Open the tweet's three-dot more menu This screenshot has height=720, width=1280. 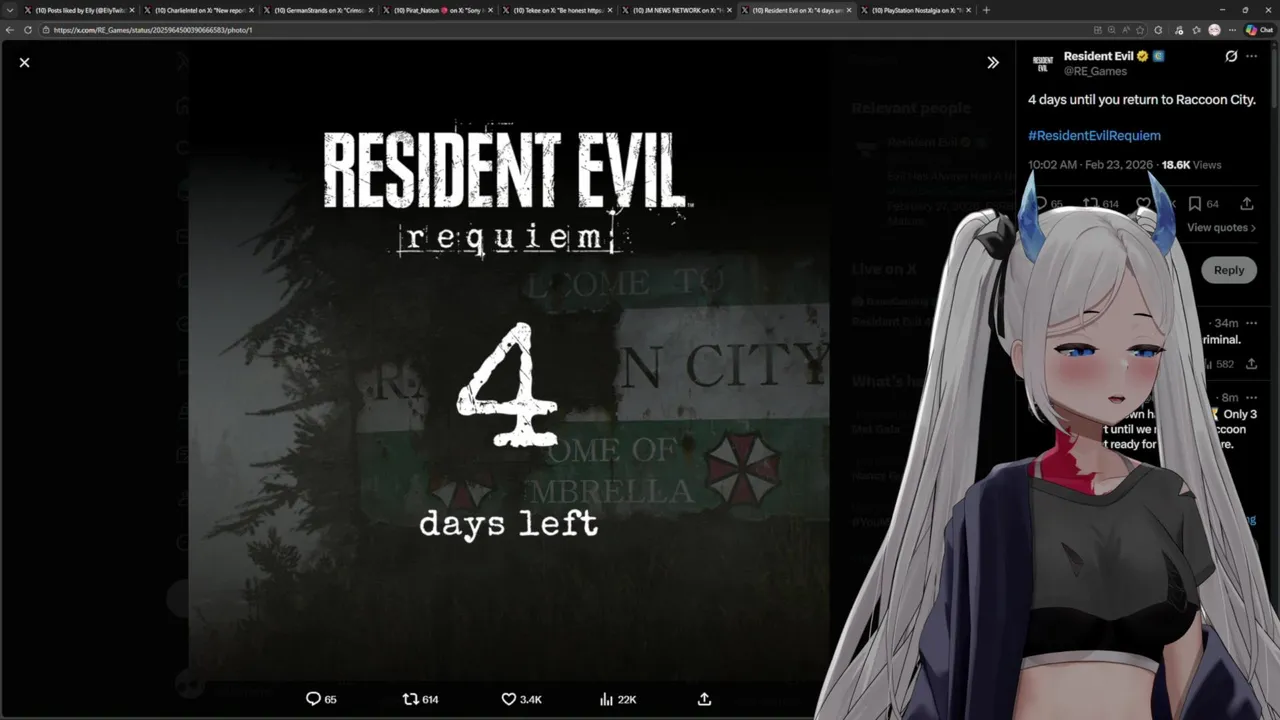1251,56
